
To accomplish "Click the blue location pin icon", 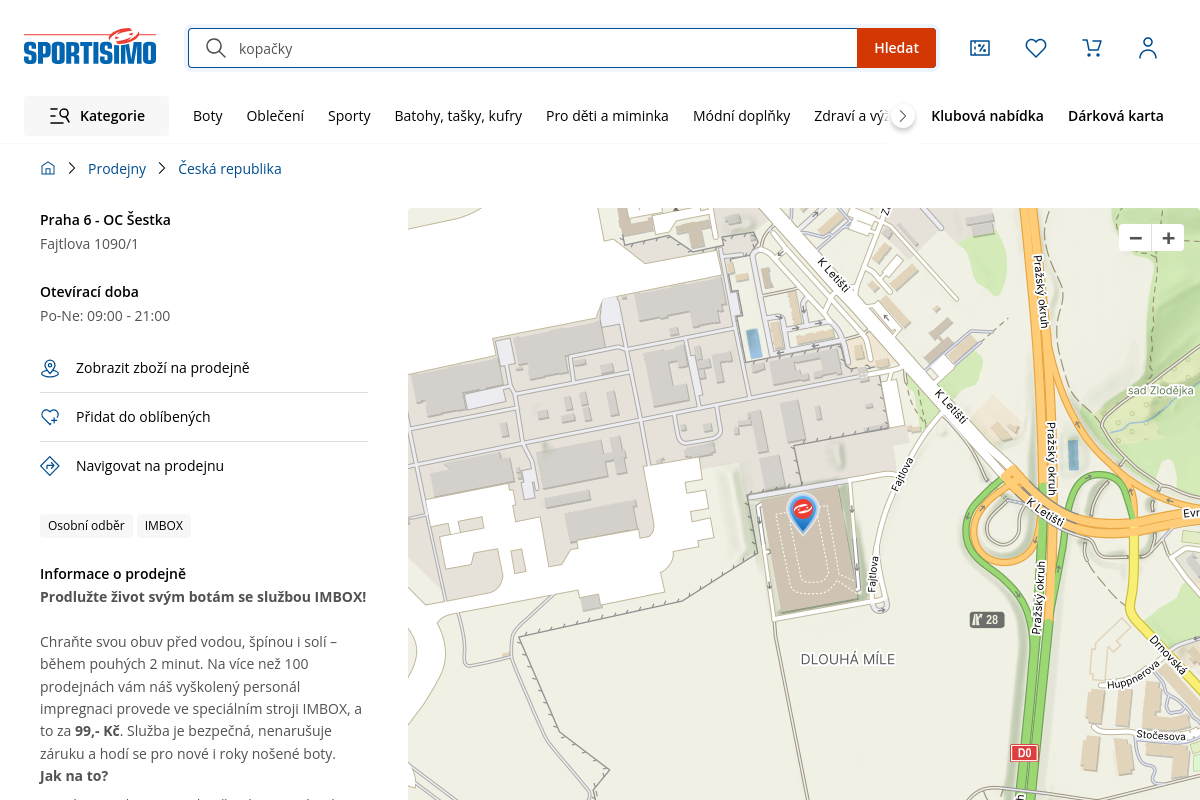I will click(x=50, y=369).
